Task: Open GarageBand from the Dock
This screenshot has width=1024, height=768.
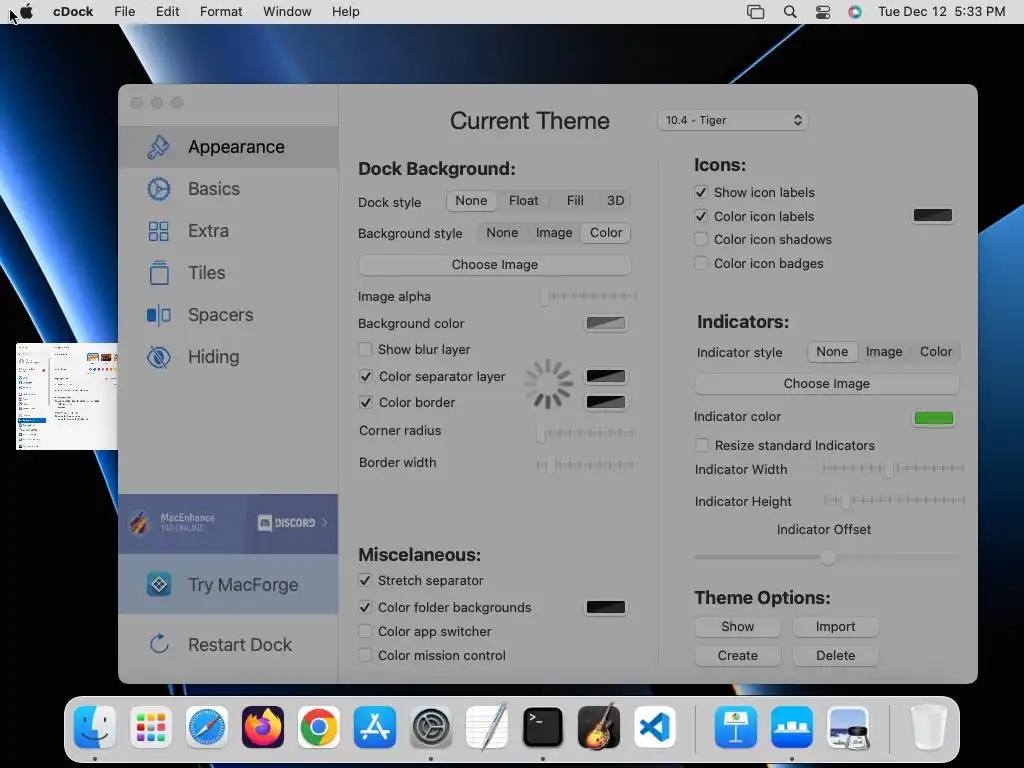Action: pos(599,727)
